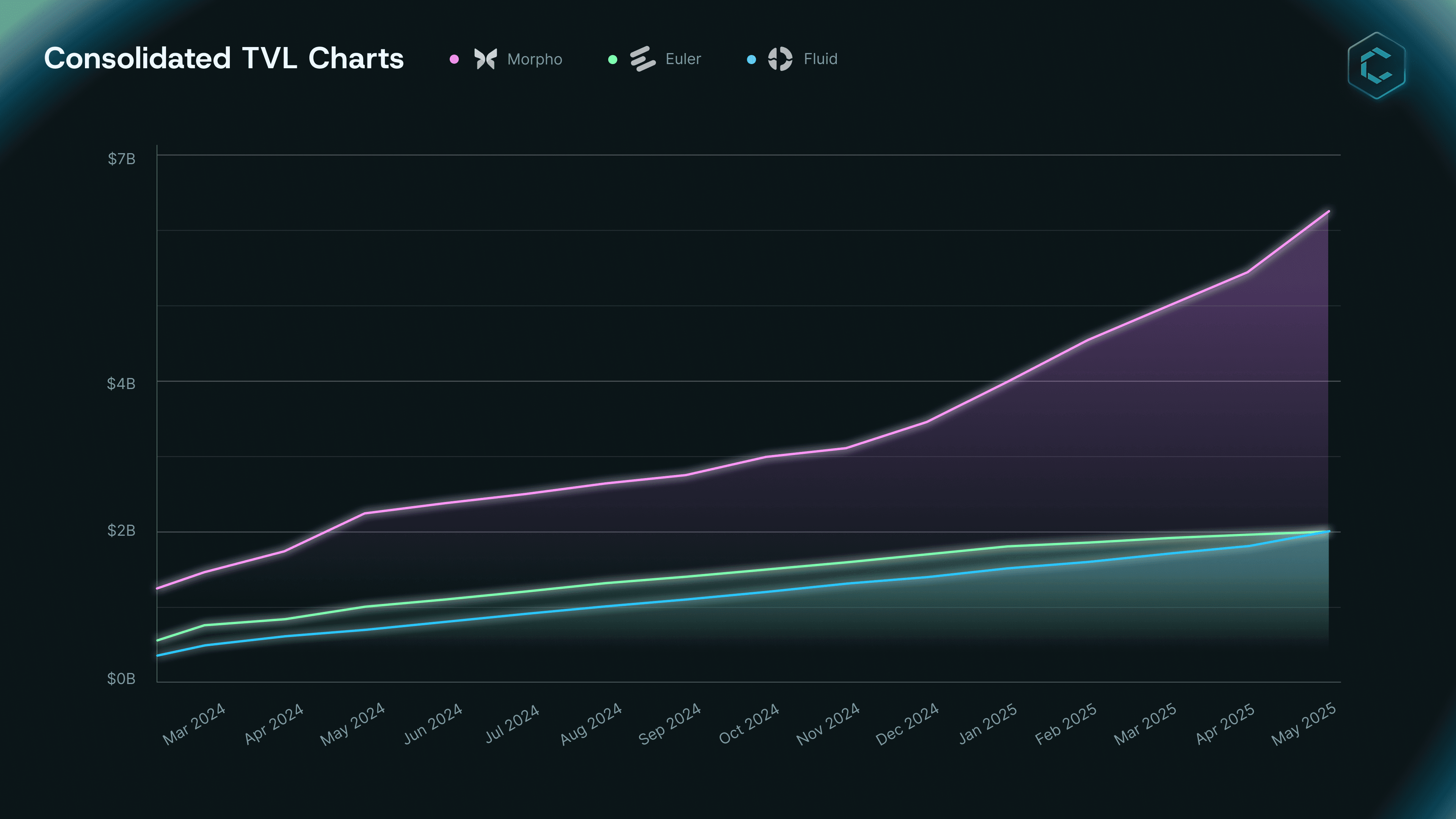The height and width of the screenshot is (819, 1456).
Task: Click the Fluid circular logo icon
Action: coord(780,59)
